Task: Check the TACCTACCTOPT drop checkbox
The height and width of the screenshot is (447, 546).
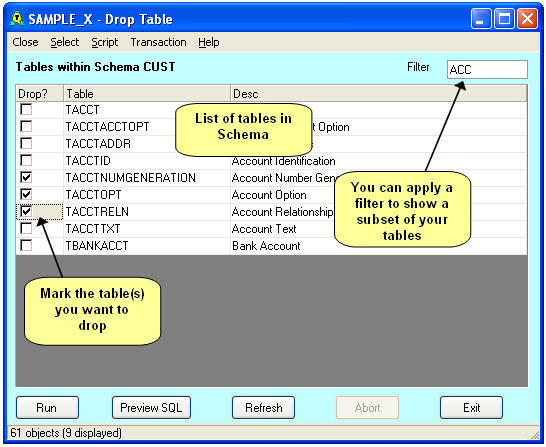Action: [x=26, y=126]
